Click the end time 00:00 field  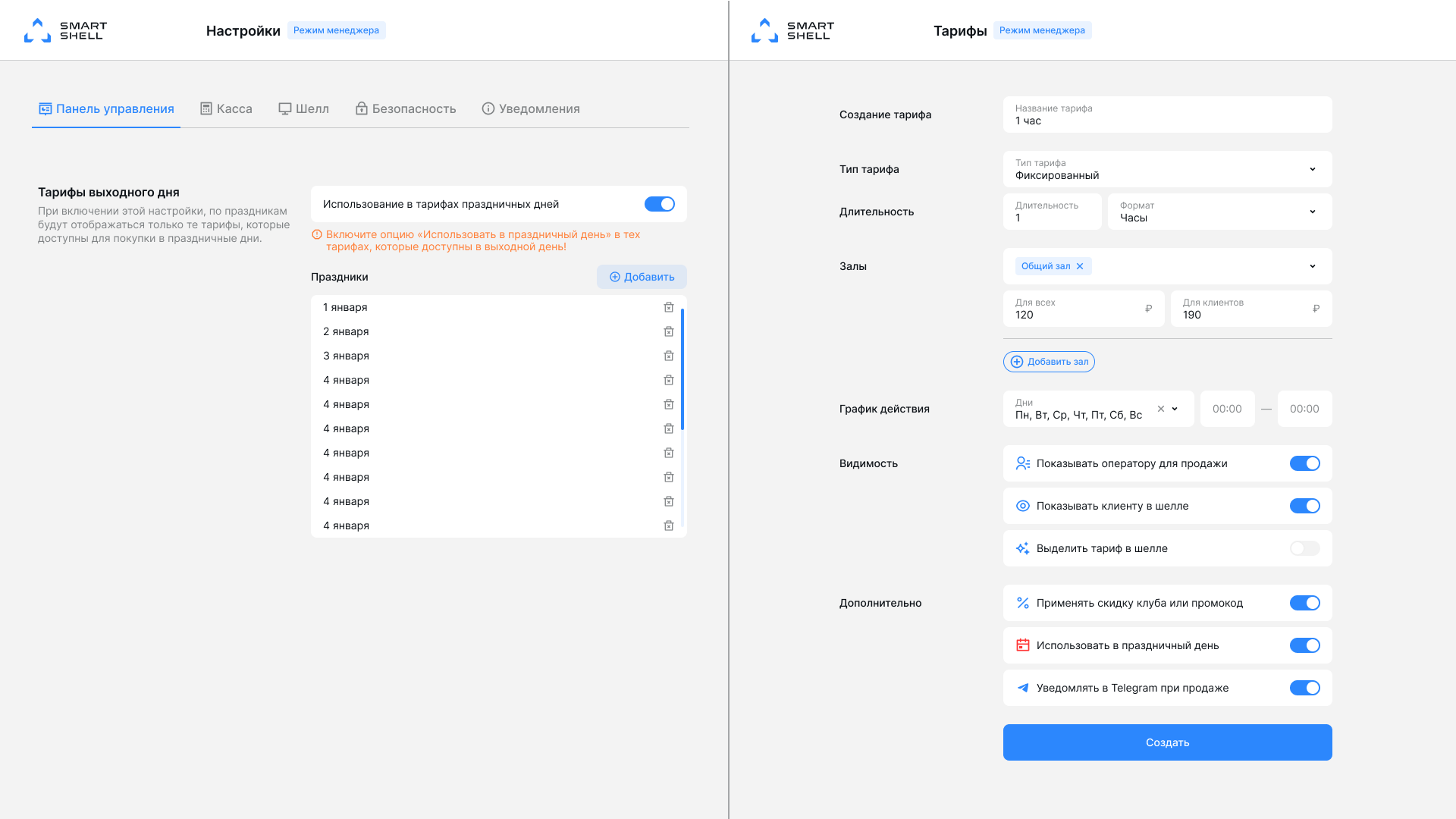coord(1304,409)
